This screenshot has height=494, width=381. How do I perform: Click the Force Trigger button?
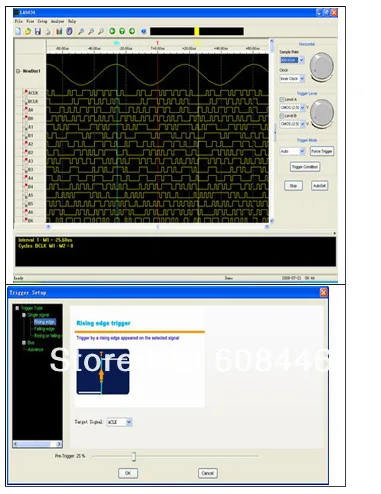(322, 151)
